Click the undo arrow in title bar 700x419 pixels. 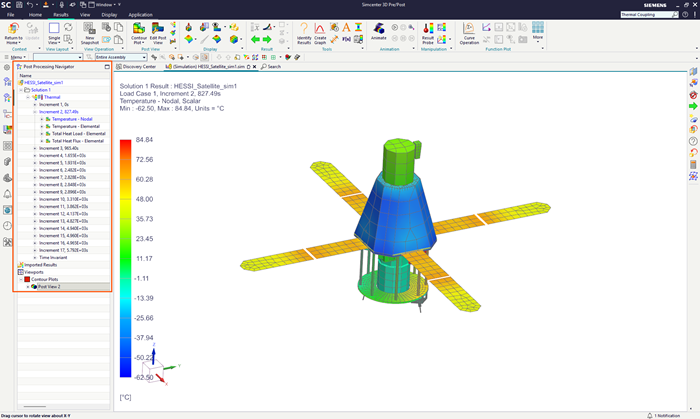[x=30, y=4]
